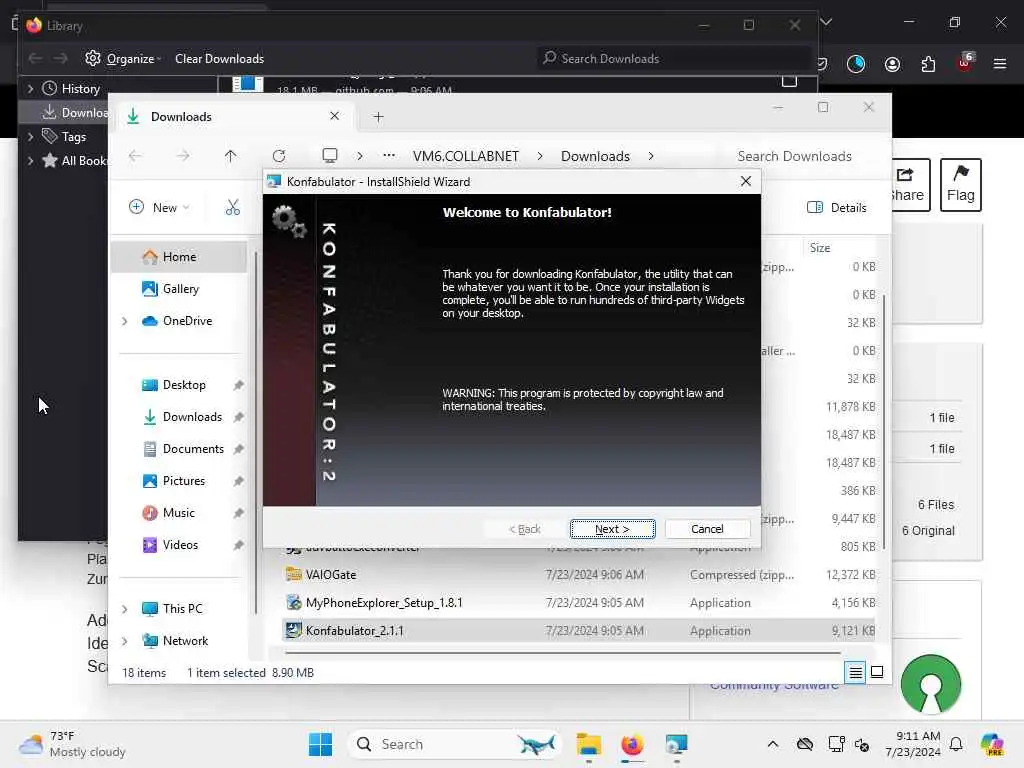Click the green keyhole Open Source logo
The height and width of the screenshot is (768, 1024).
931,684
